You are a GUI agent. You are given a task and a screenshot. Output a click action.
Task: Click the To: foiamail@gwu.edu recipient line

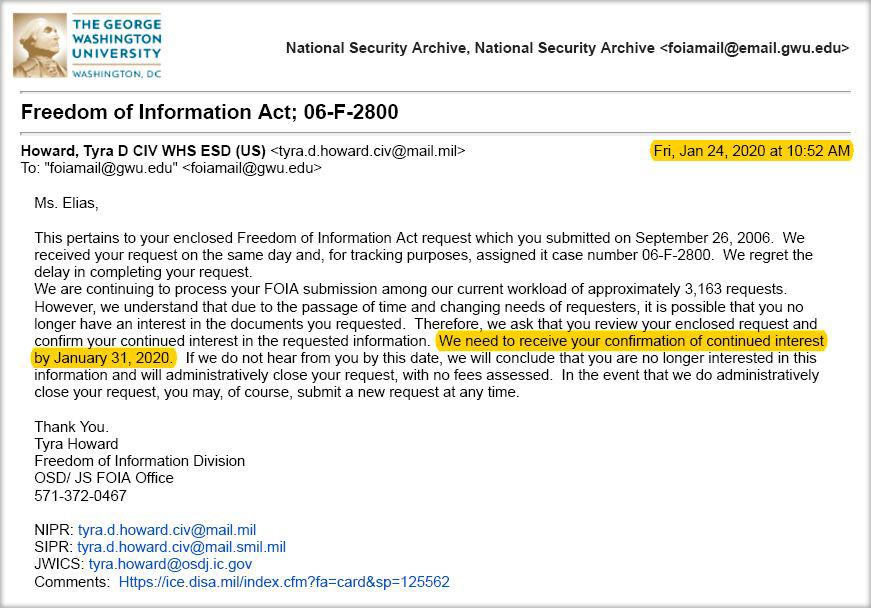pyautogui.click(x=172, y=168)
